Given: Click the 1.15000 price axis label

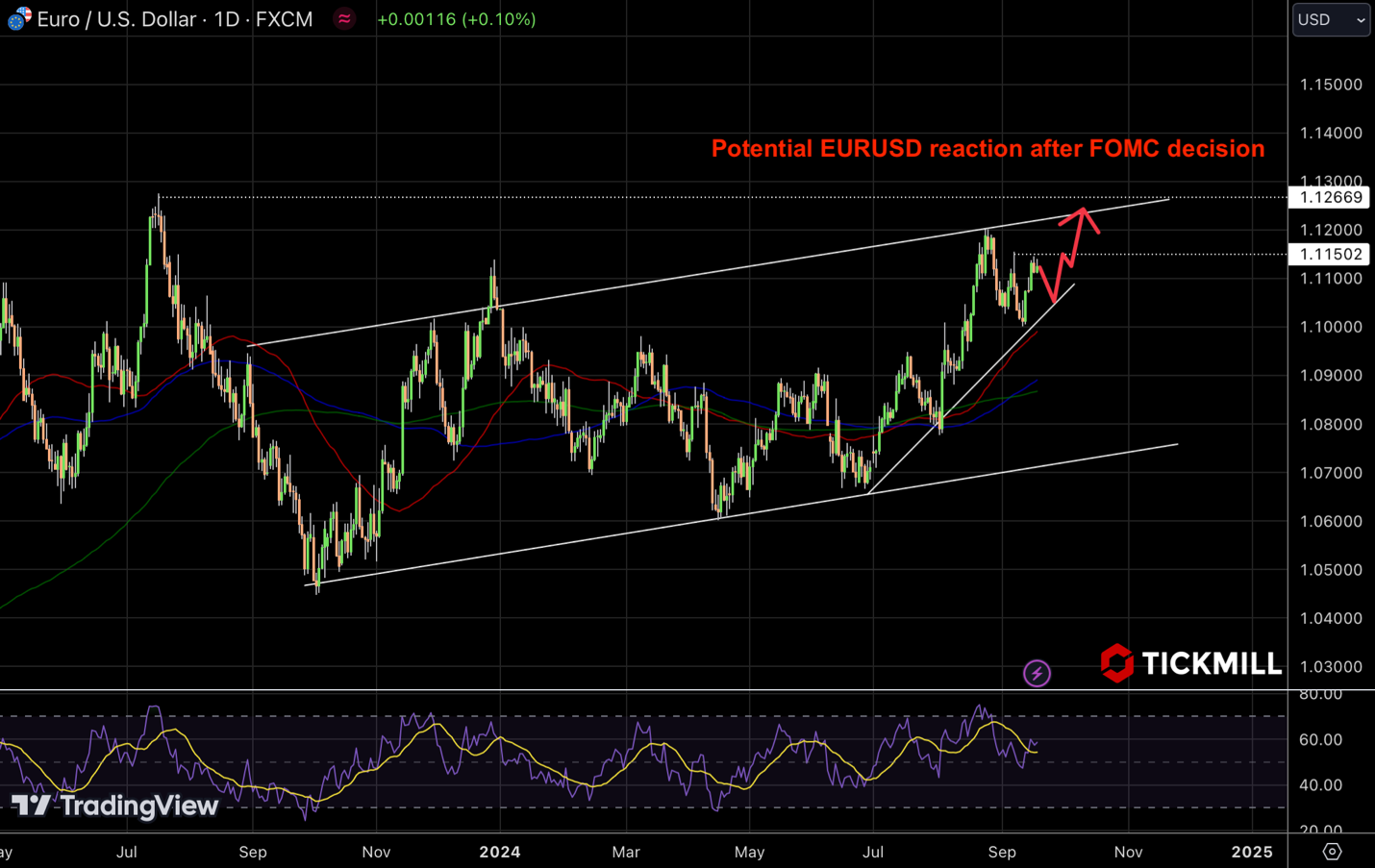Looking at the screenshot, I should coord(1331,85).
